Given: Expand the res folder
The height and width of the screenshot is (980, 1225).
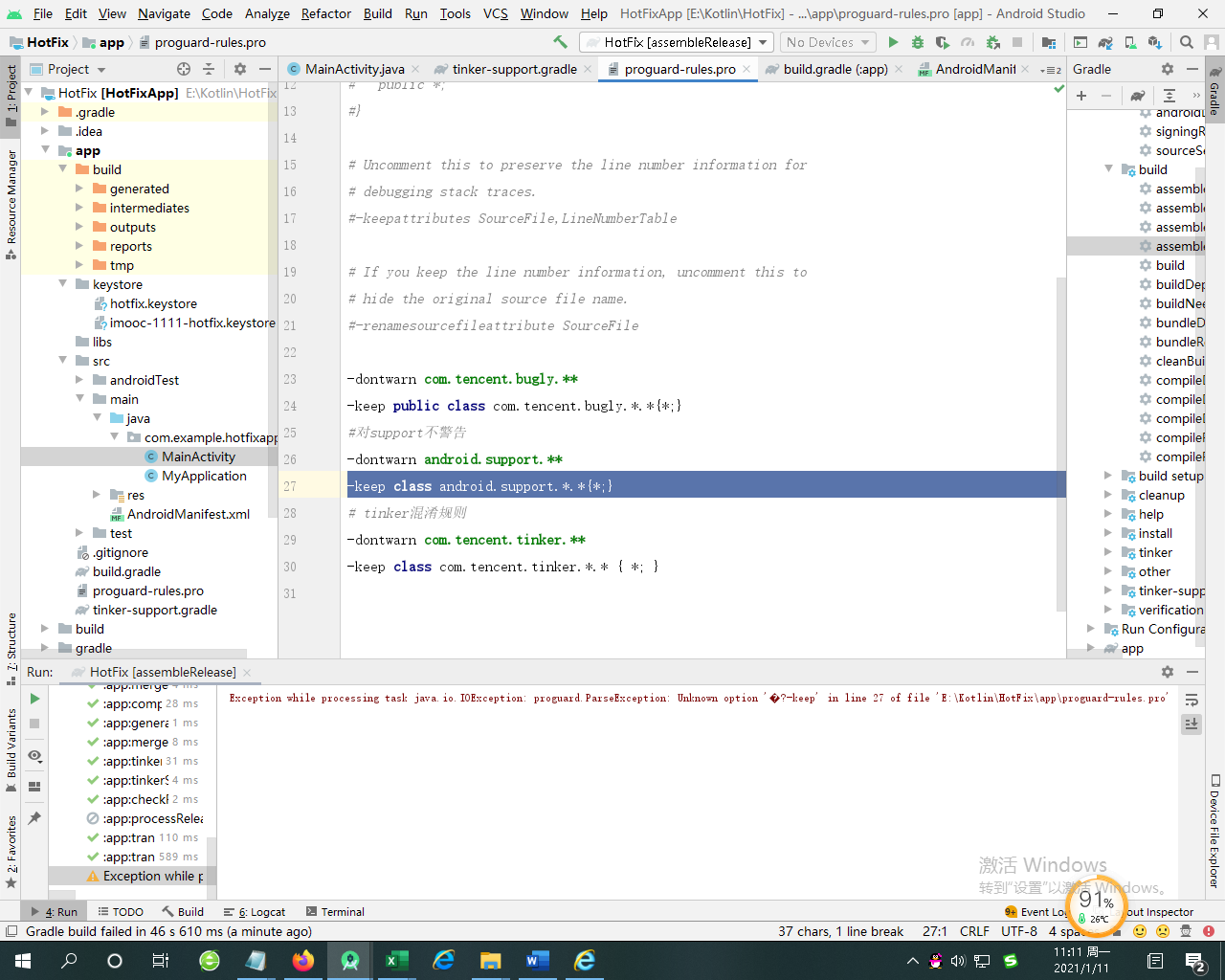Looking at the screenshot, I should pos(97,495).
